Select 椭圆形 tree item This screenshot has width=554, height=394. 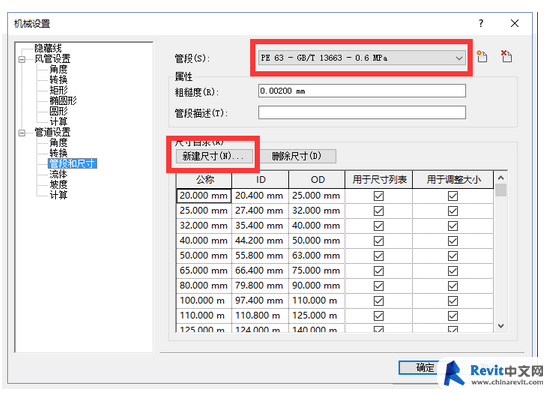click(x=63, y=101)
